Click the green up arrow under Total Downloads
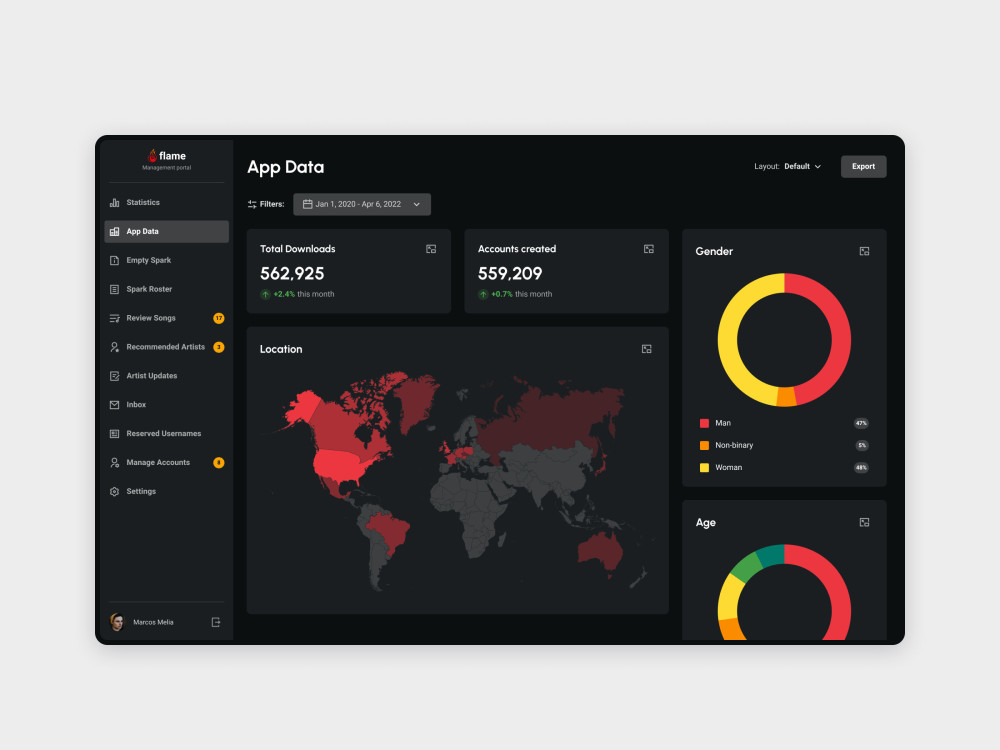 coord(265,294)
